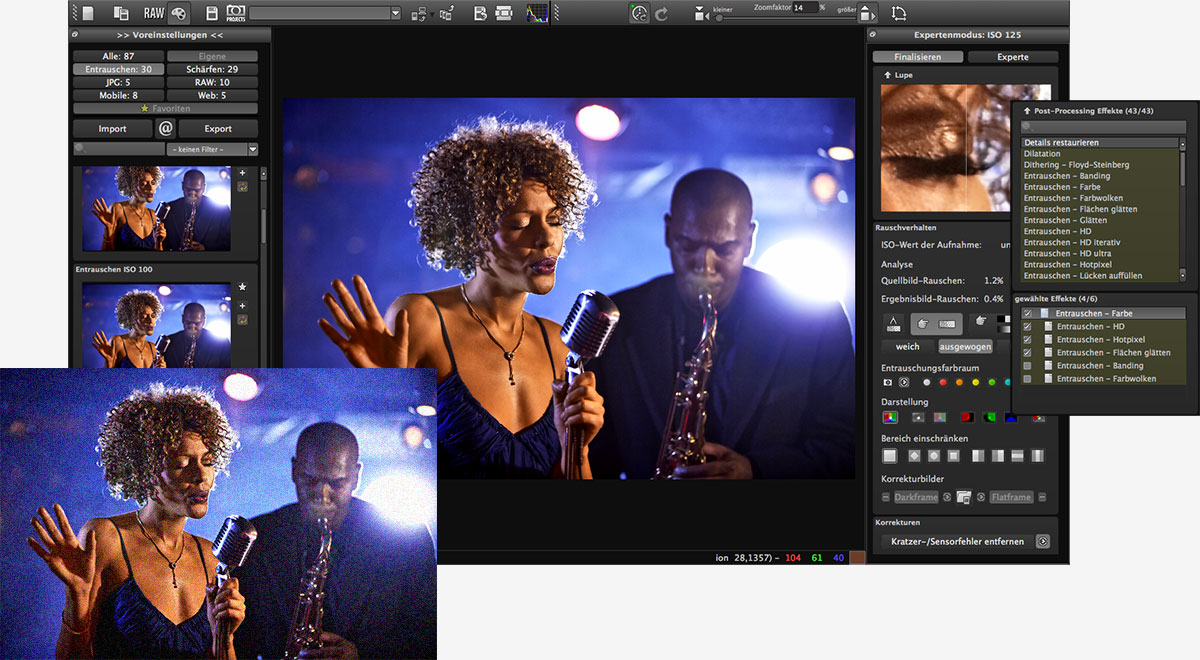Viewport: 1200px width, 660px height.
Task: Show the histogram via toolbar icon
Action: pyautogui.click(x=537, y=13)
